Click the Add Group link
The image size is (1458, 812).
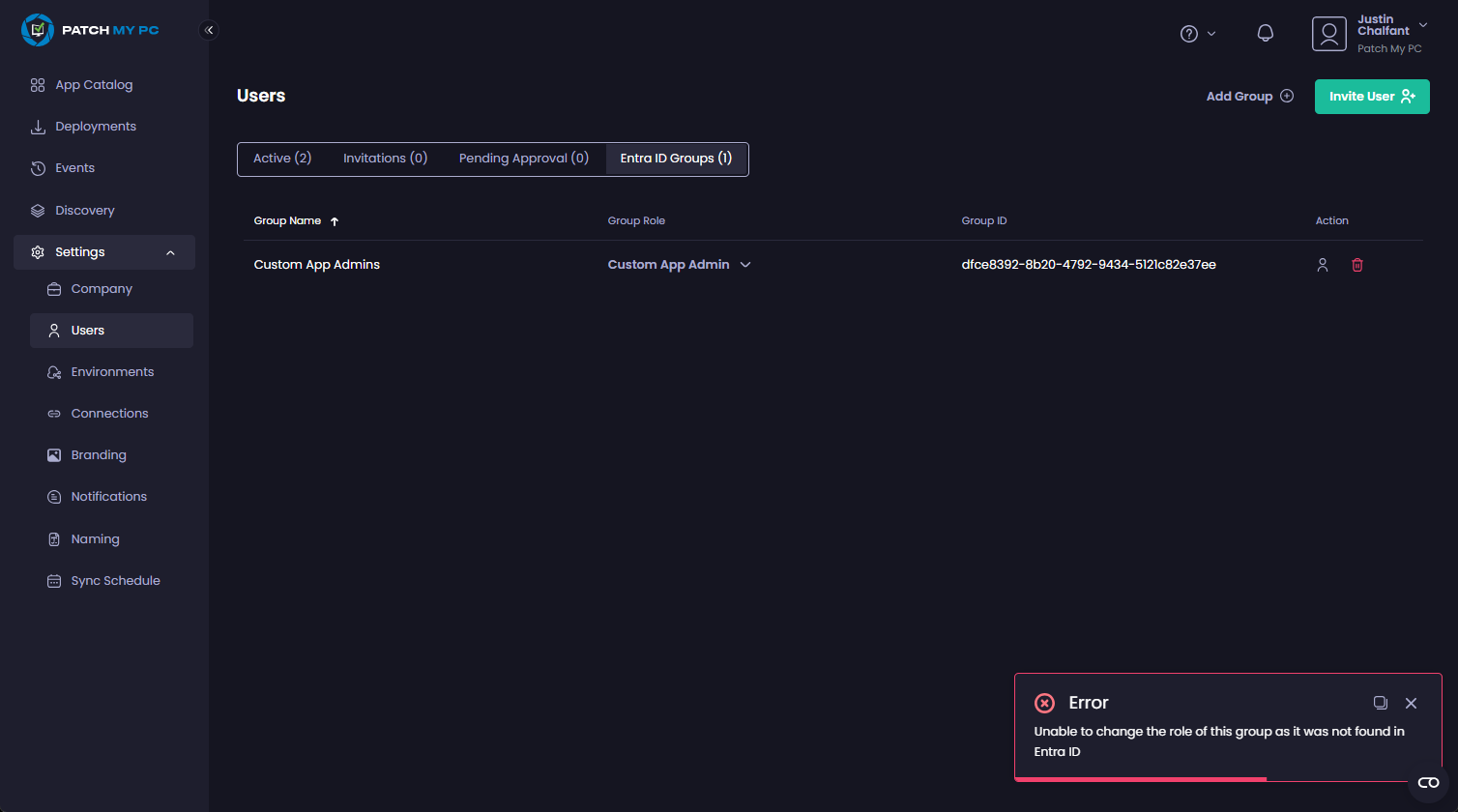pos(1248,96)
